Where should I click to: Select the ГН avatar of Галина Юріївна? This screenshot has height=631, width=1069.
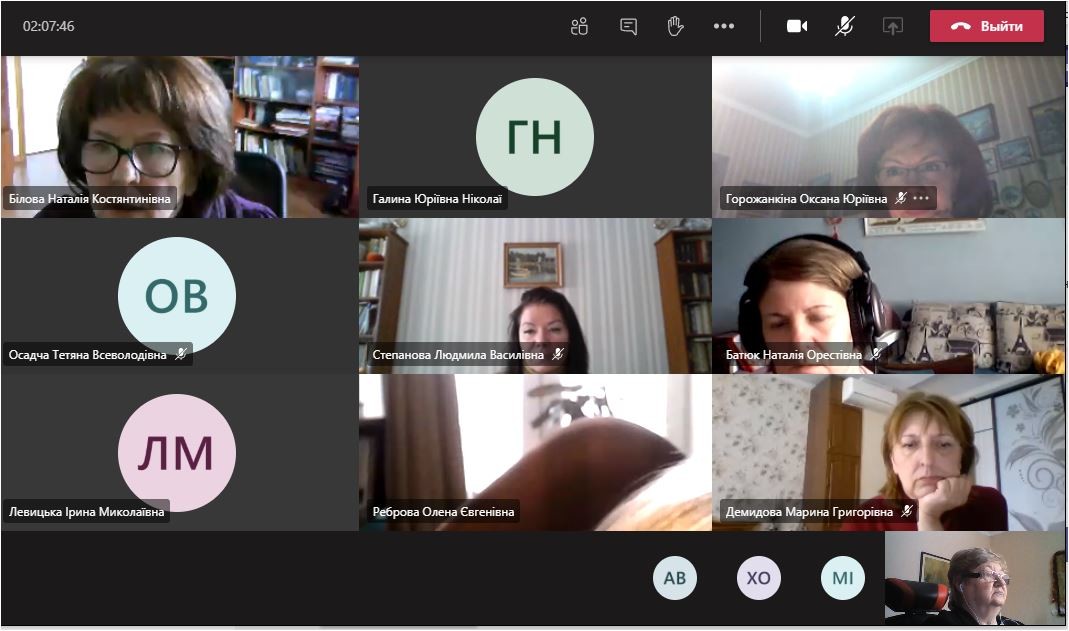click(534, 137)
